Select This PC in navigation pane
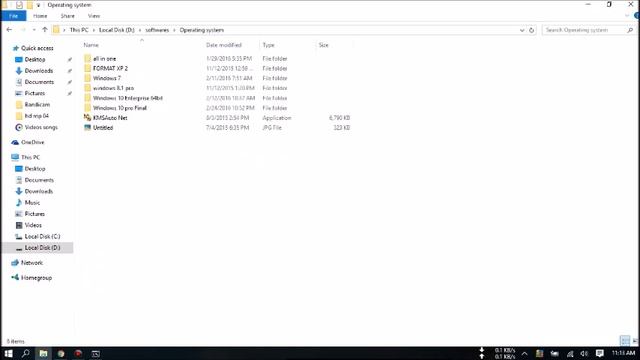The height and width of the screenshot is (360, 640). click(30, 158)
